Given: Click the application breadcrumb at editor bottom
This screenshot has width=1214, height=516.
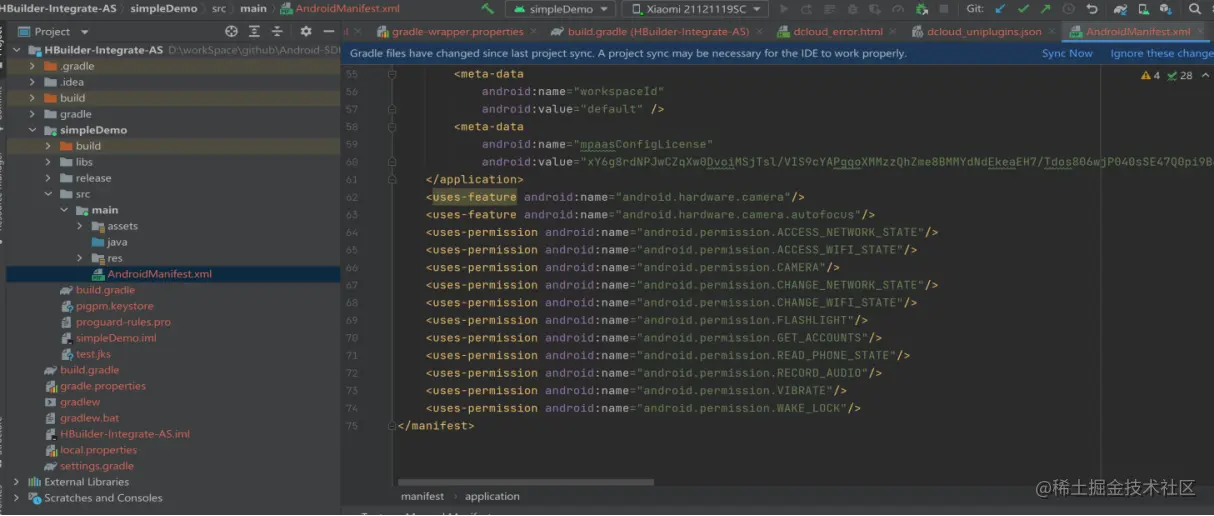Looking at the screenshot, I should click(492, 496).
